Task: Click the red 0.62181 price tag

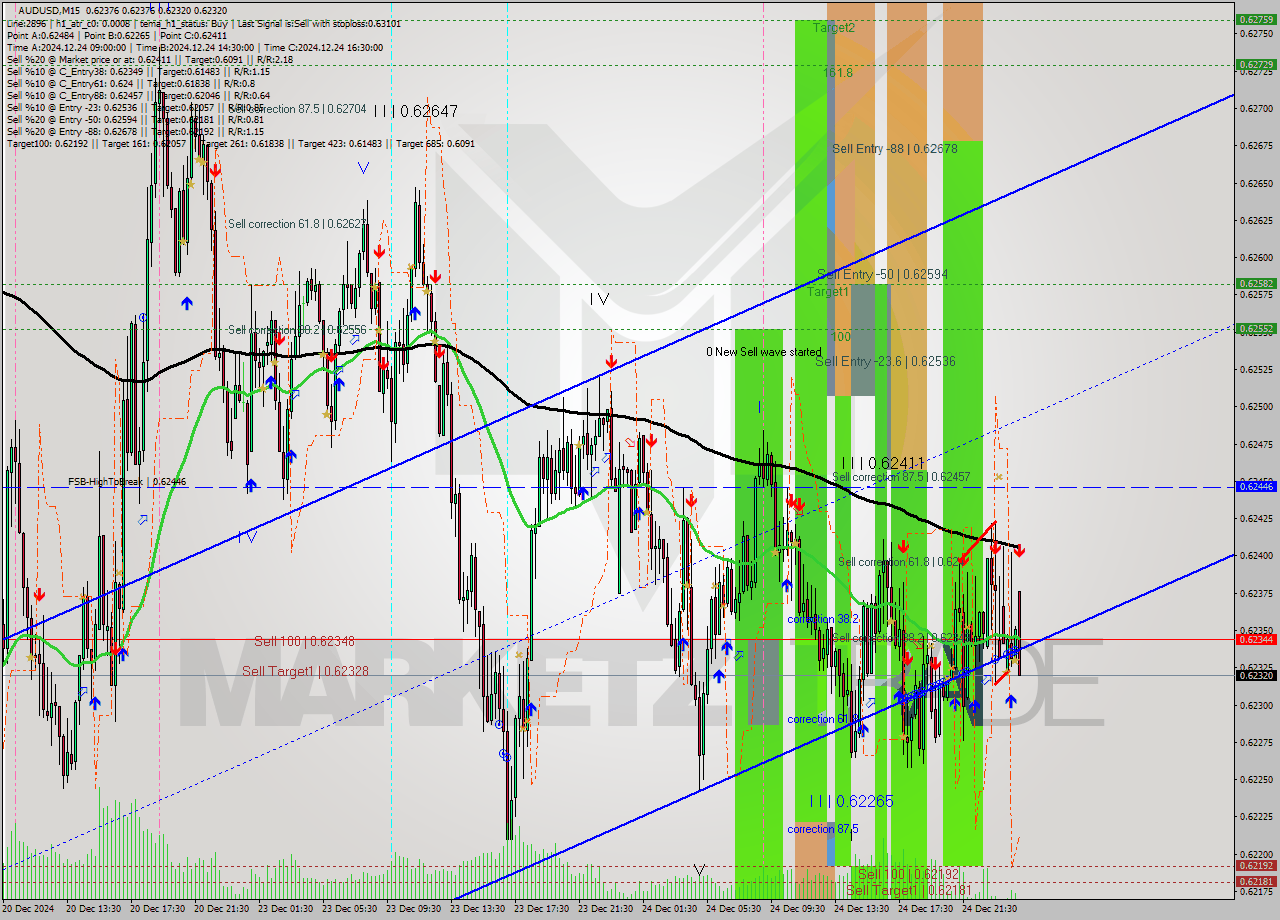Action: 1255,881
